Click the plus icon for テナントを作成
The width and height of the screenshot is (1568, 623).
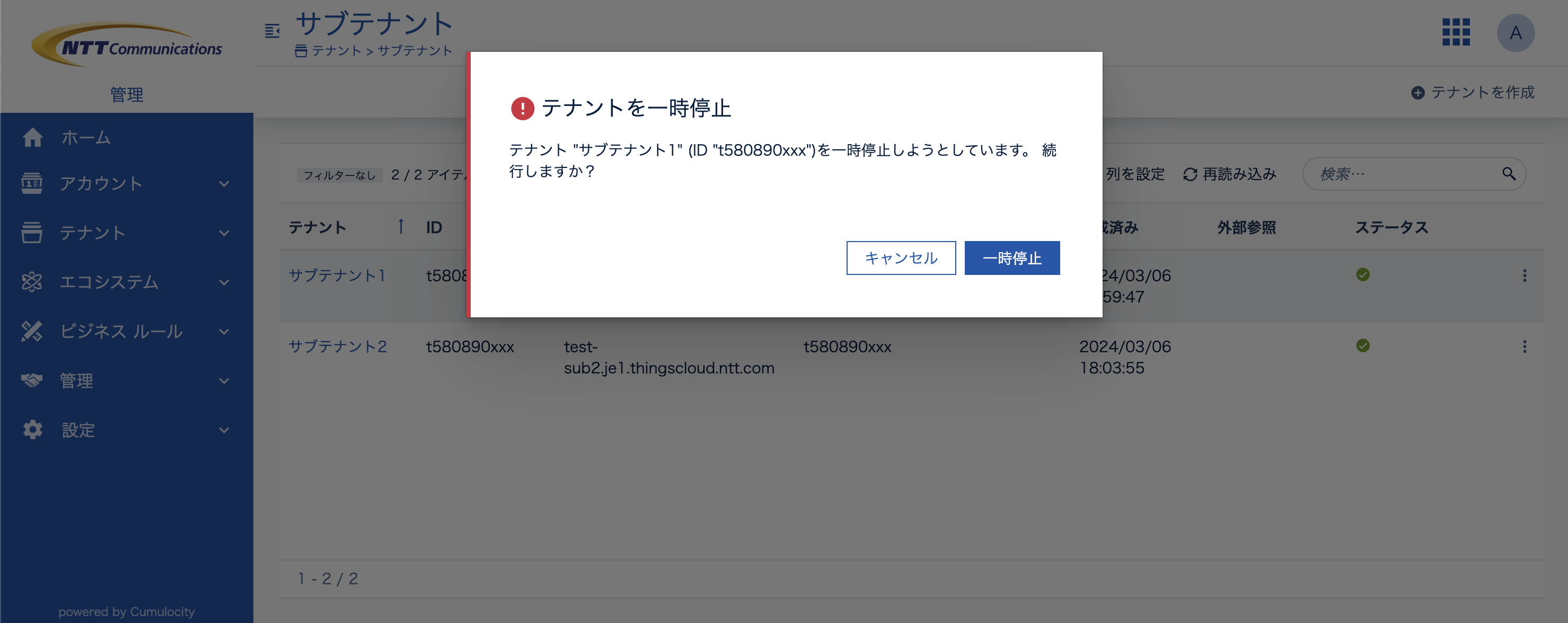[1417, 93]
